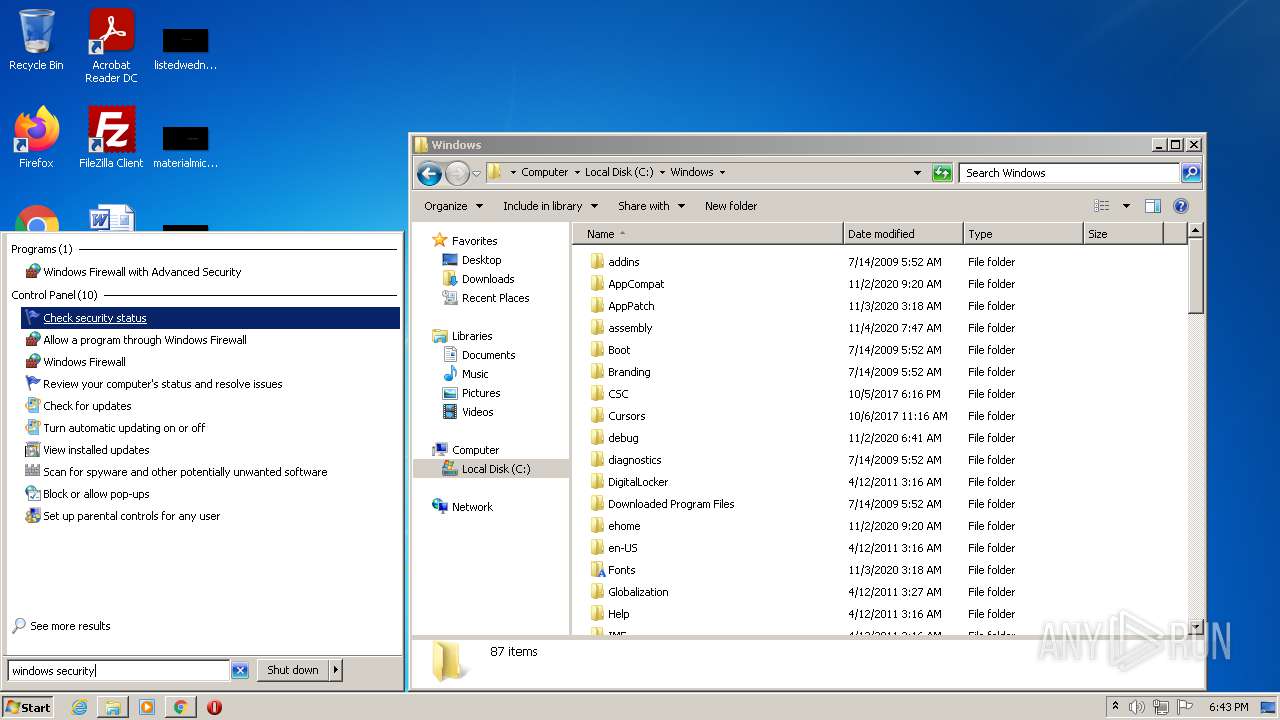Open the Recycle Bin desktop icon
The width and height of the screenshot is (1280, 720).
[x=36, y=40]
